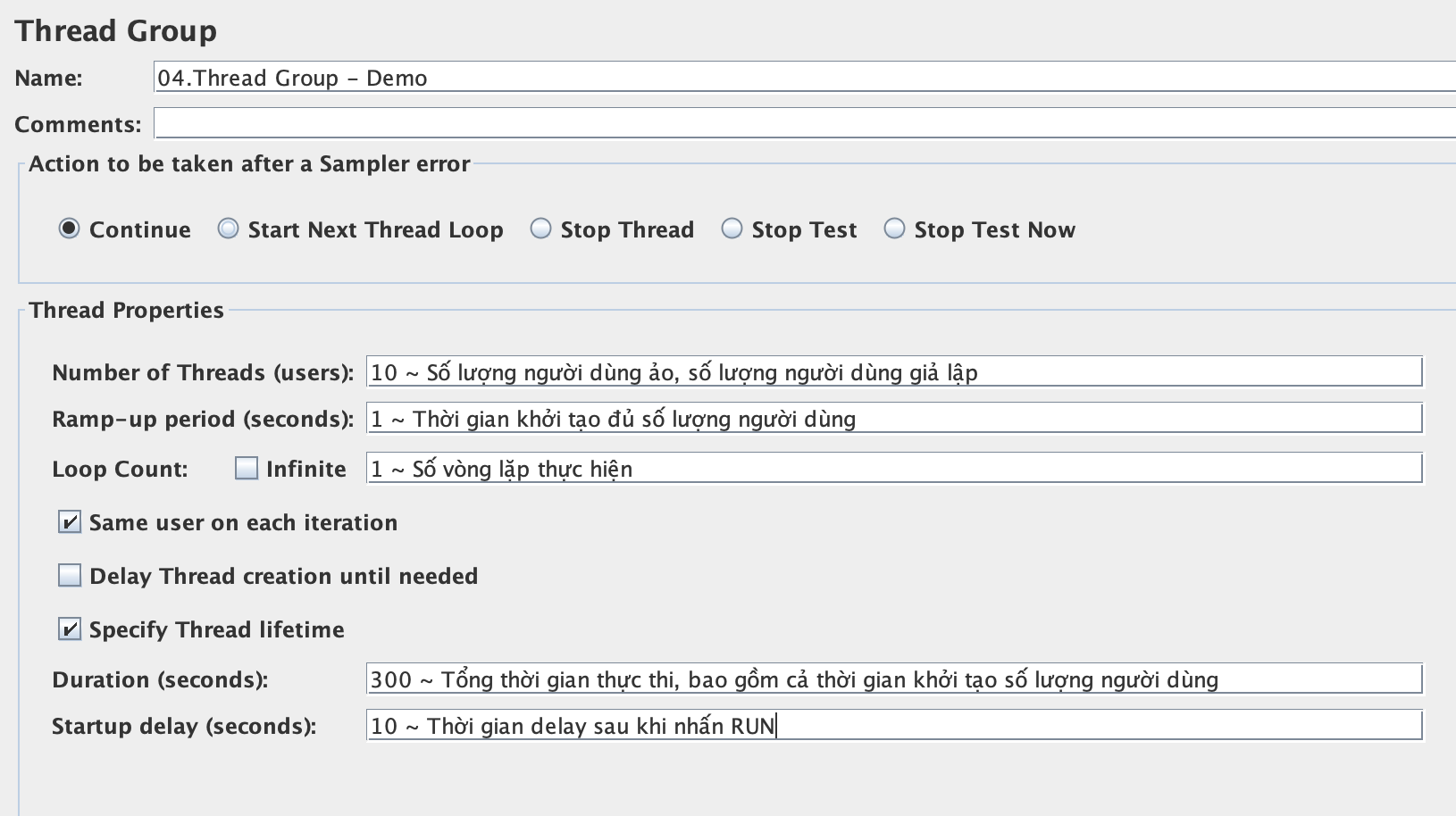
Task: Click the Name field containing 04.Thread Group
Action: click(804, 78)
